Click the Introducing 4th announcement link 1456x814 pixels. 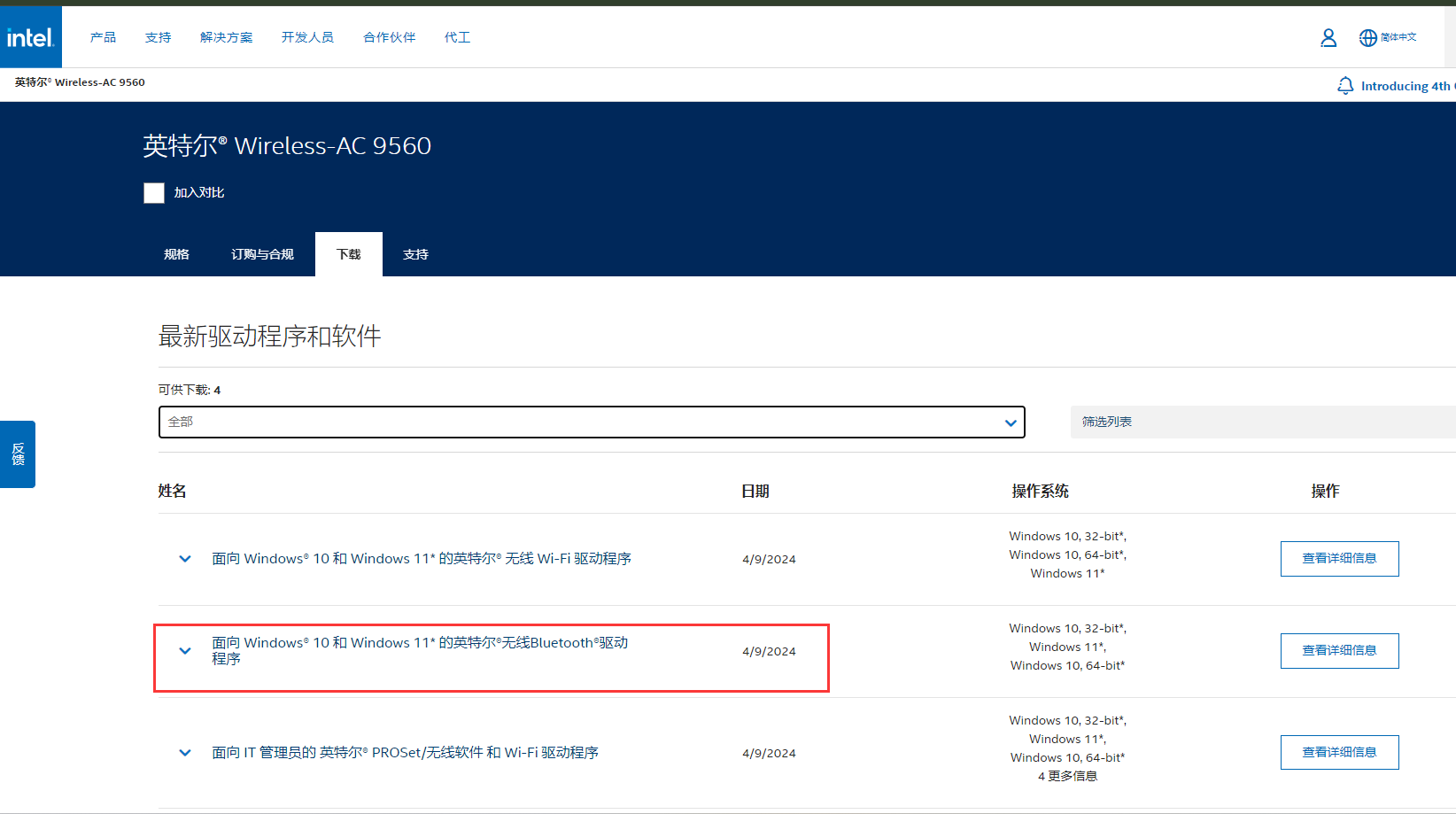tap(1408, 86)
